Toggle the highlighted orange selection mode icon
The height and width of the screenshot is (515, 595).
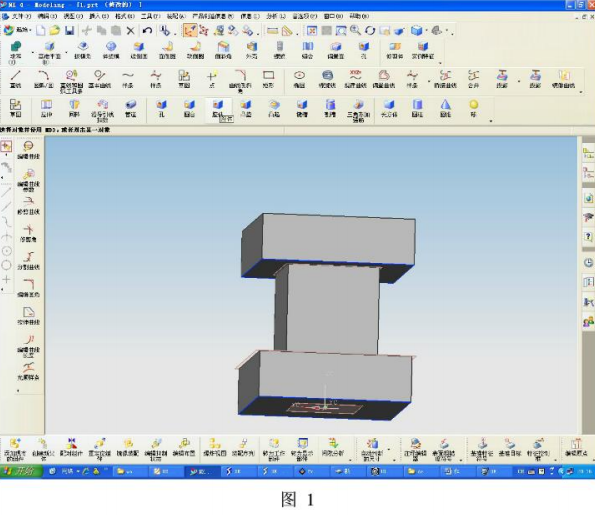tap(190, 31)
